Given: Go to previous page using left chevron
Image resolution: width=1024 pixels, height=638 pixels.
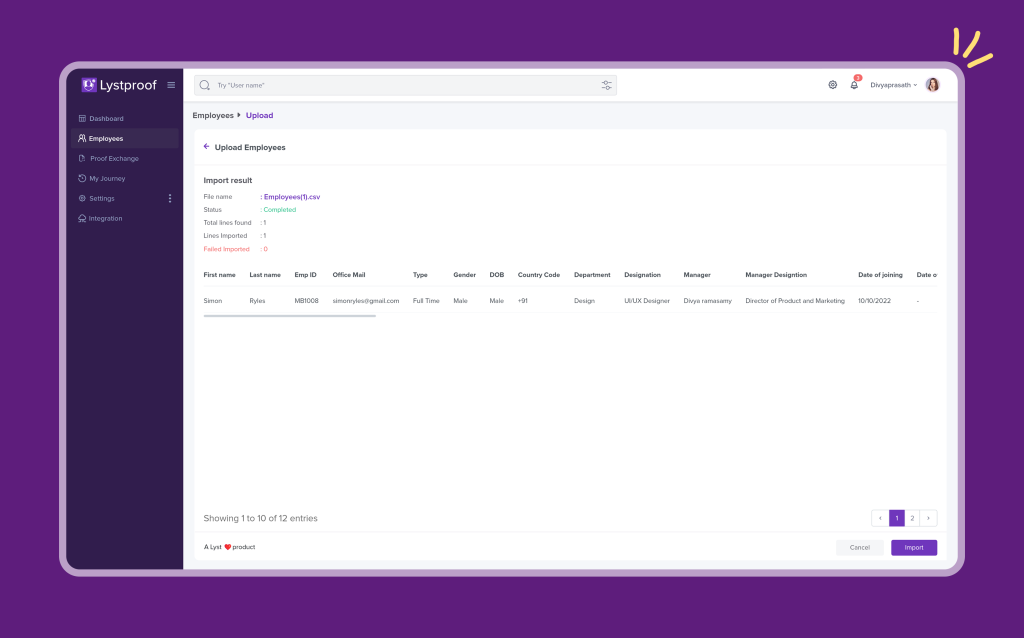Looking at the screenshot, I should coord(880,518).
